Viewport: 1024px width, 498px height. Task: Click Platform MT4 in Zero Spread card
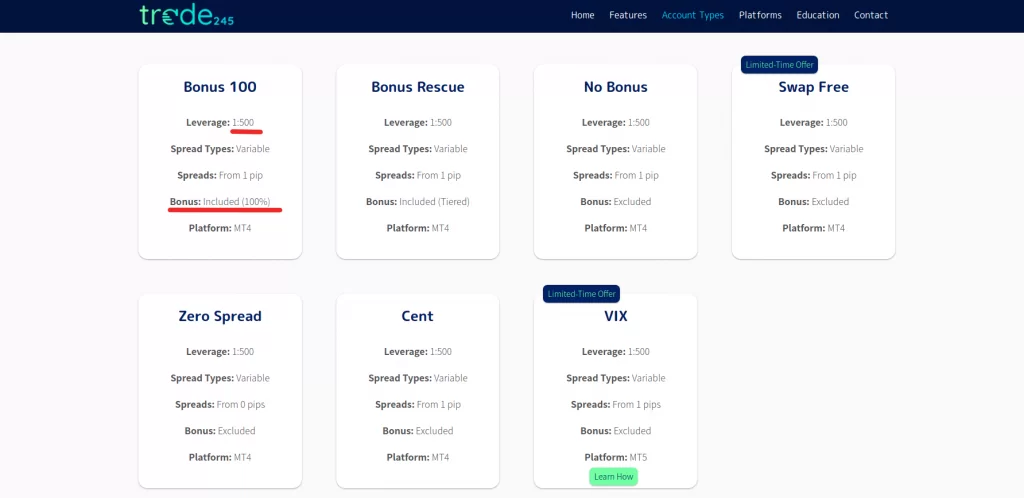click(x=220, y=457)
